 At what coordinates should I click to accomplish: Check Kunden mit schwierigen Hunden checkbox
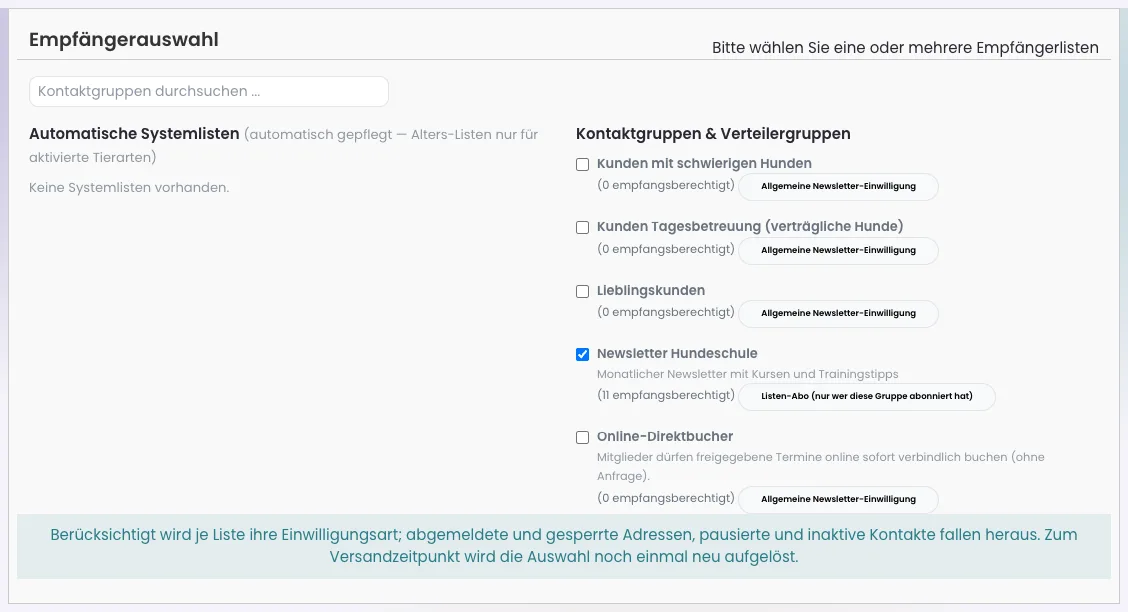pyautogui.click(x=583, y=165)
